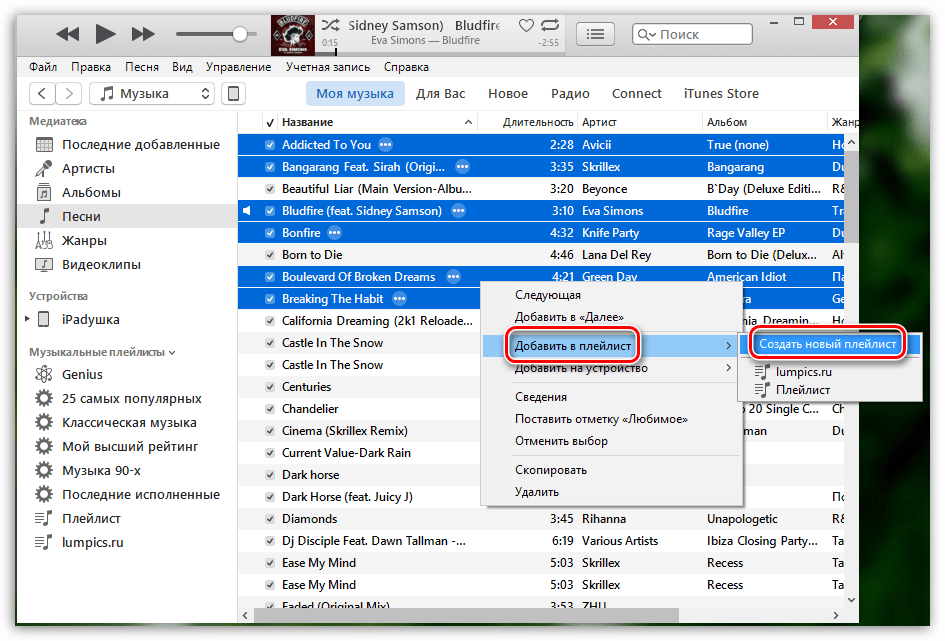
Task: Switch to the iTunes Store tab
Action: click(720, 94)
